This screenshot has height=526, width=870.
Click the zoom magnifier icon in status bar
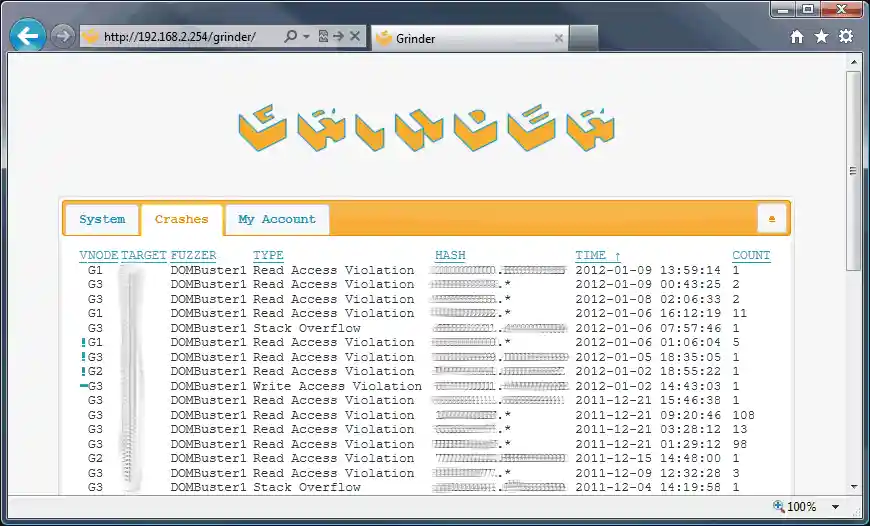(x=778, y=506)
